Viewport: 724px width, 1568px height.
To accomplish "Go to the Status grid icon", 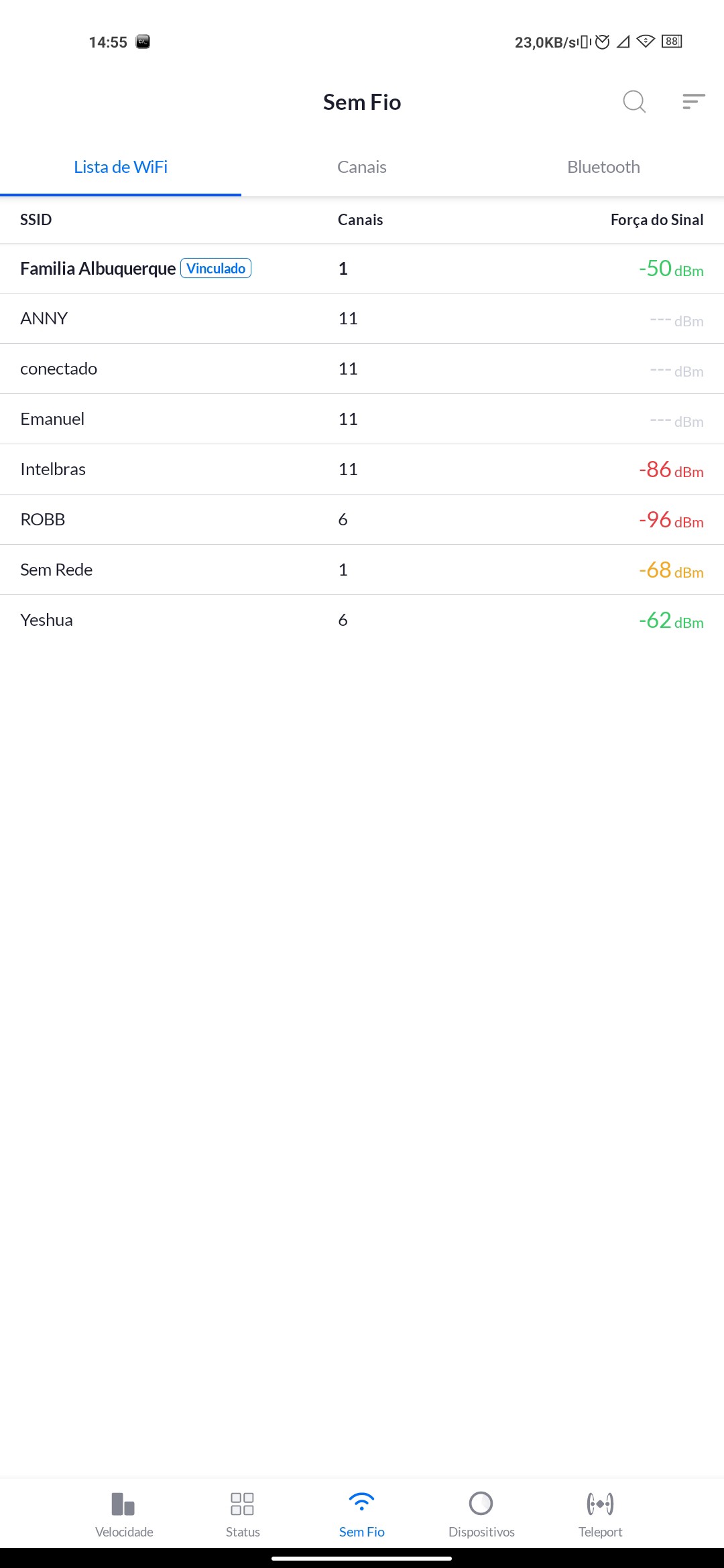I will click(242, 1504).
